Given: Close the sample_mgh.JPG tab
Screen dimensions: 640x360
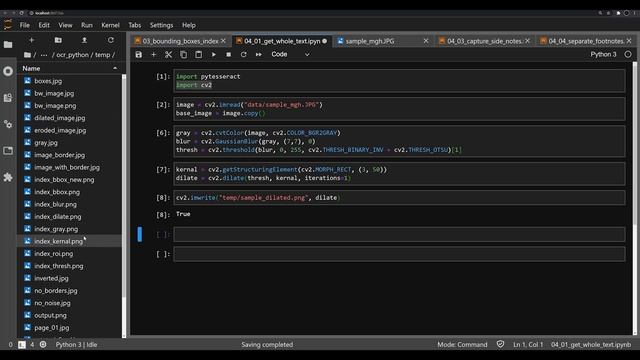Looking at the screenshot, I should click(x=426, y=41).
